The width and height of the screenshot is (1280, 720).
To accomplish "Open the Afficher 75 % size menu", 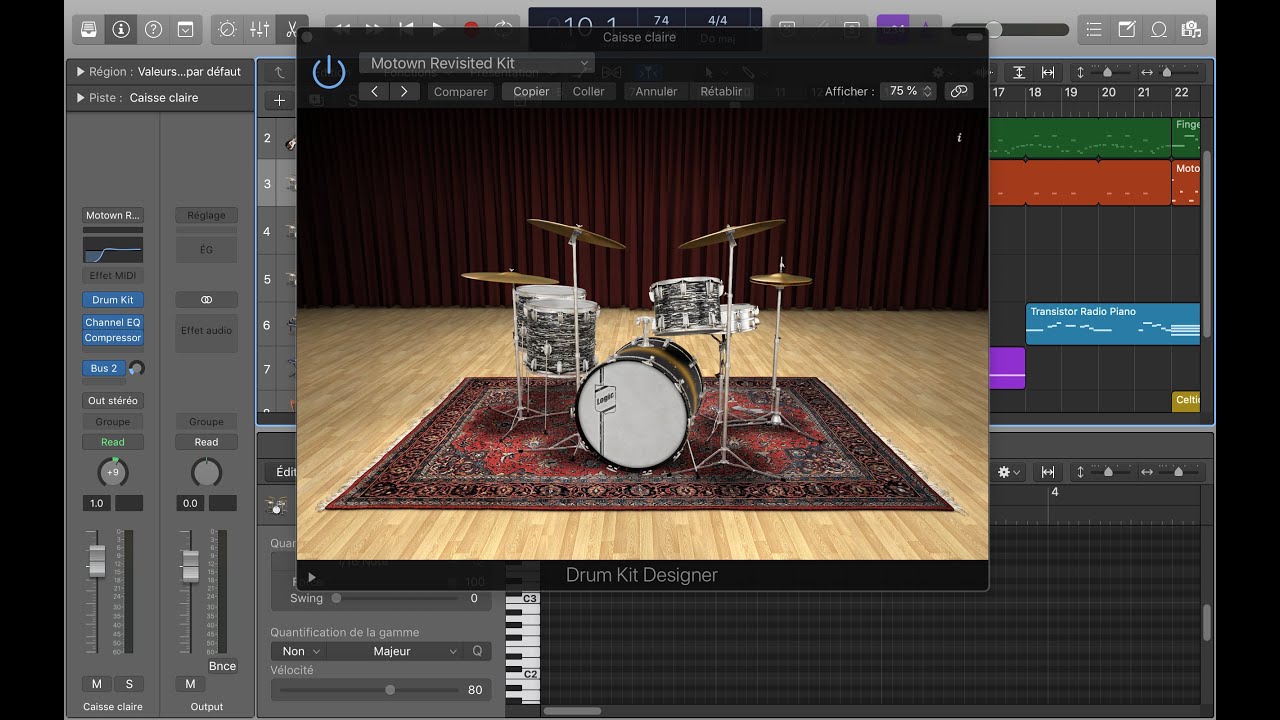I will tap(908, 91).
